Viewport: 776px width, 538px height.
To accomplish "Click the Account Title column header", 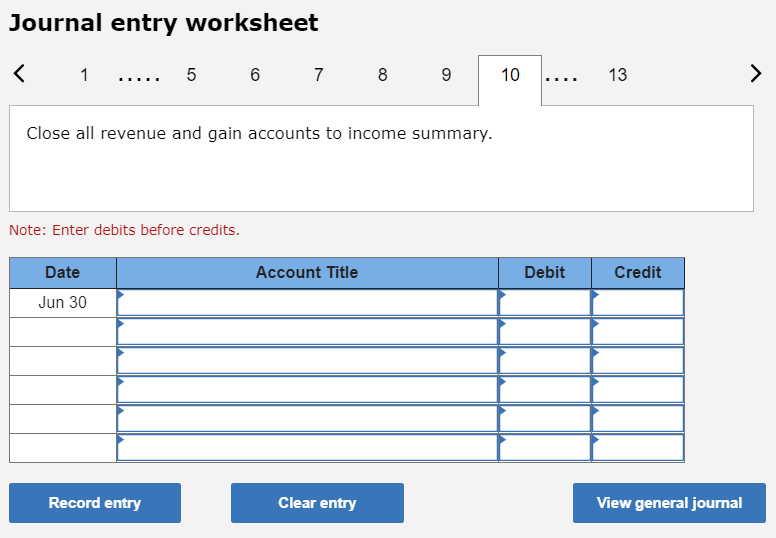I will click(x=307, y=273).
